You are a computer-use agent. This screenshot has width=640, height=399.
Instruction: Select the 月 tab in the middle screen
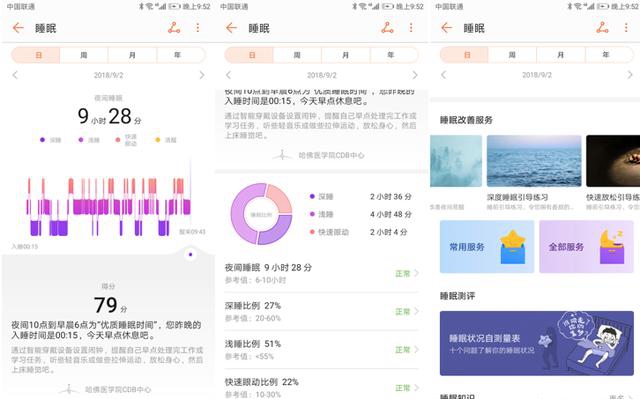tap(346, 55)
